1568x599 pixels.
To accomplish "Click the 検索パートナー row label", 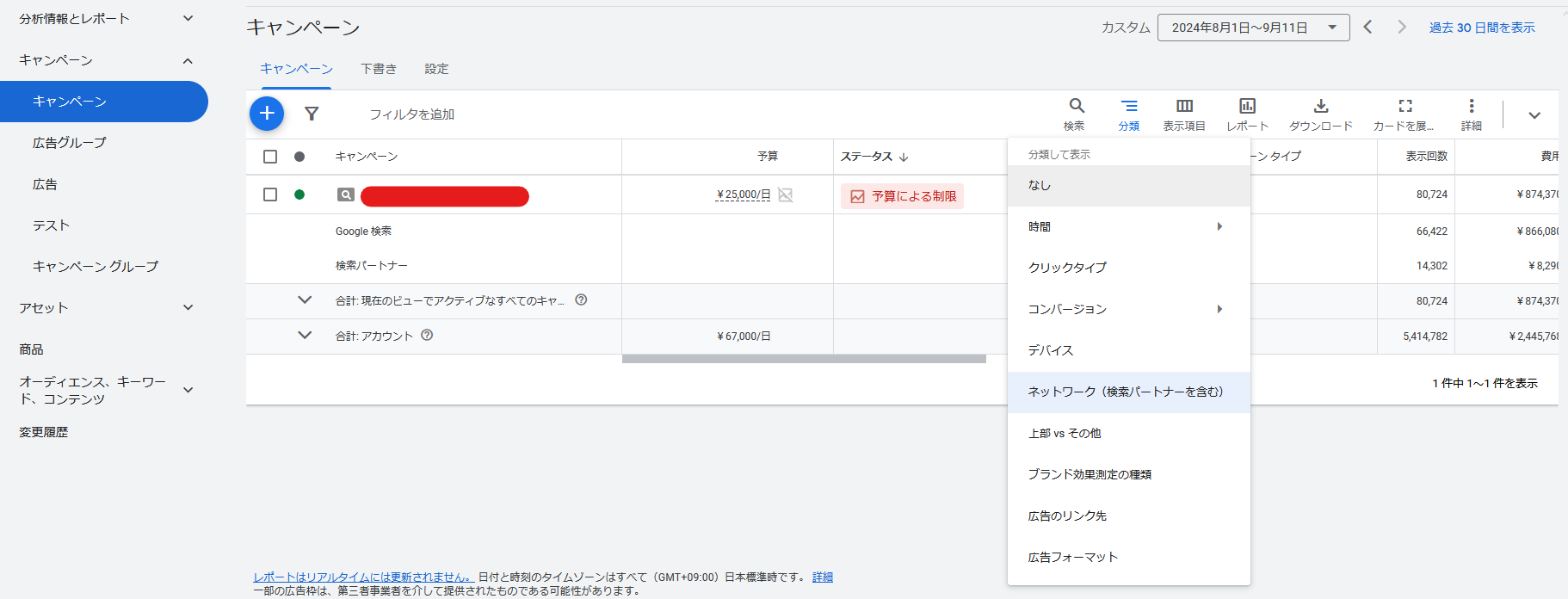I will (x=372, y=266).
